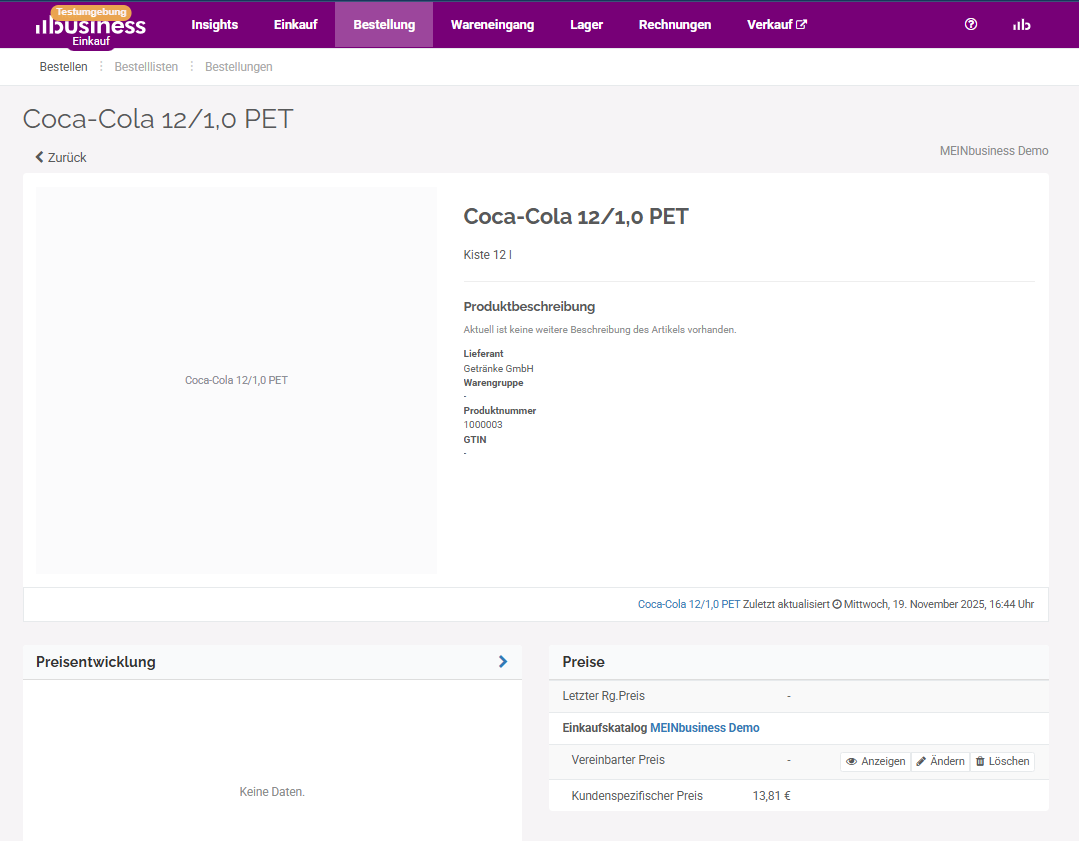The width and height of the screenshot is (1079, 841).
Task: Click the Coca-Cola 12/1,0 PET footer link
Action: pos(689,604)
